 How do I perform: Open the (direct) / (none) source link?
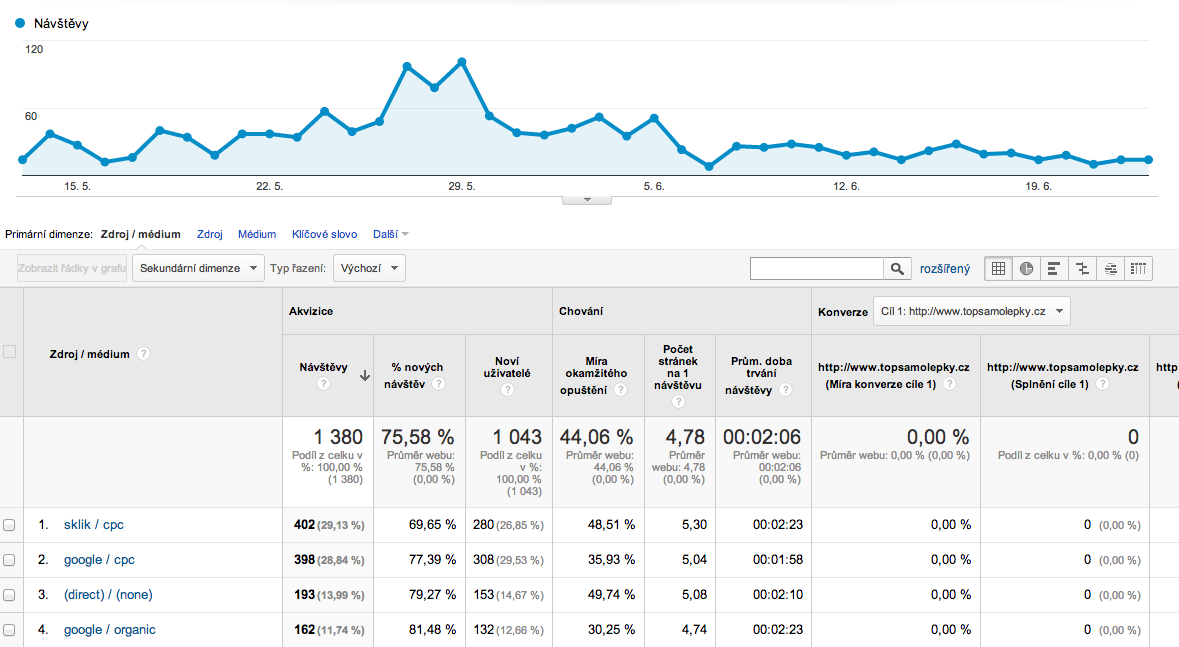[x=108, y=595]
